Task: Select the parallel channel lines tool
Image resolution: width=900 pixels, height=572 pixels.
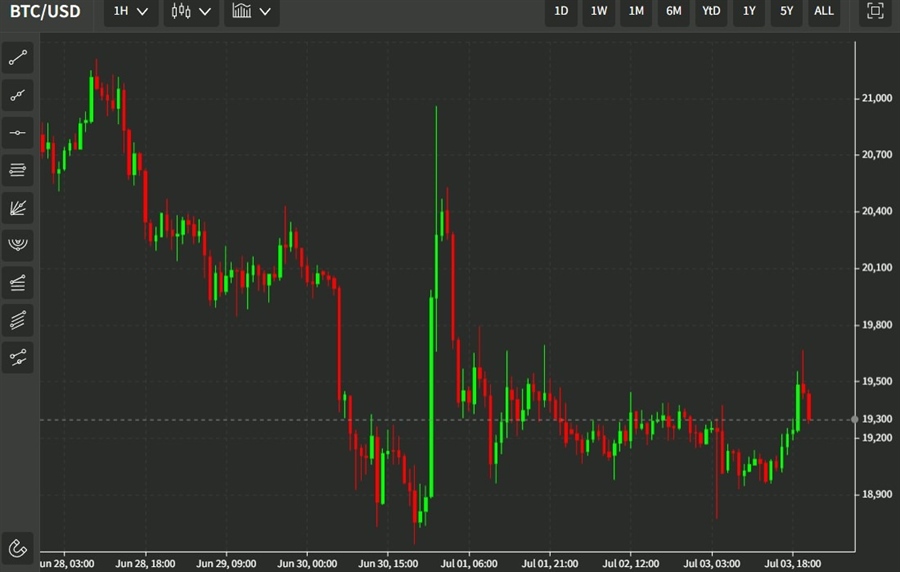Action: (18, 320)
